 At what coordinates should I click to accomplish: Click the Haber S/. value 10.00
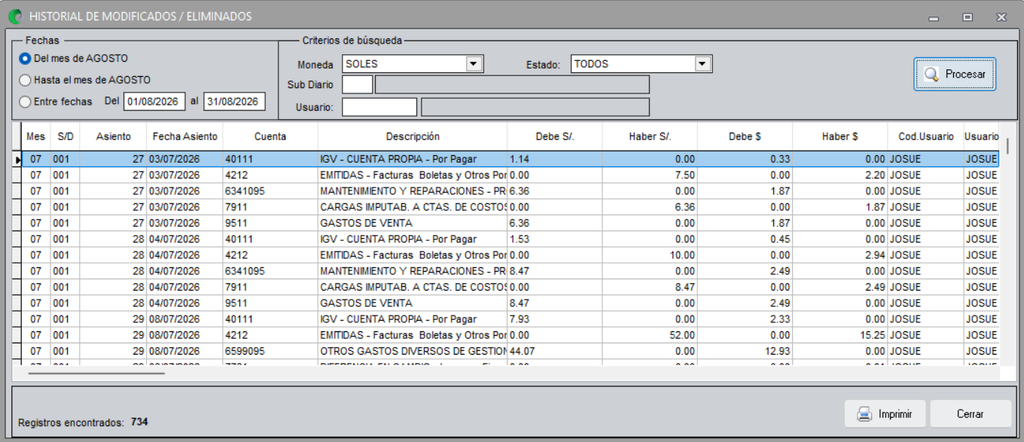point(650,255)
